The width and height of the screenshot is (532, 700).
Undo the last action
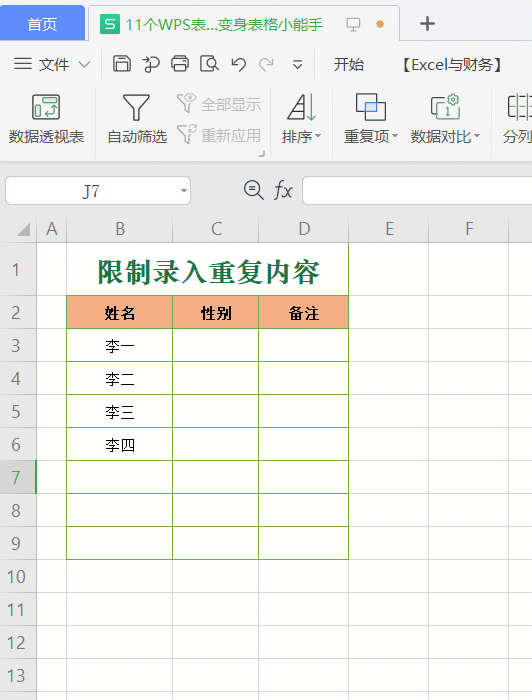239,65
